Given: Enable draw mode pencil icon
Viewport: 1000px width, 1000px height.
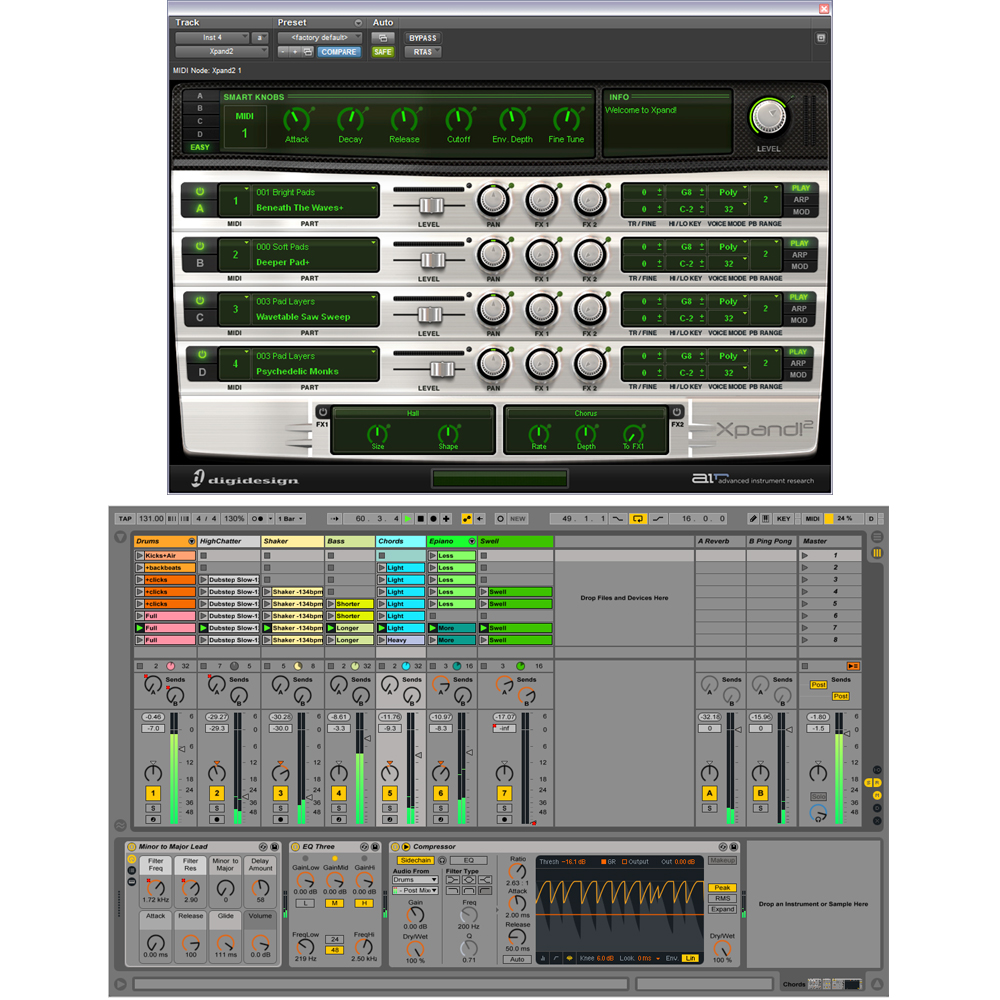Looking at the screenshot, I should [753, 519].
